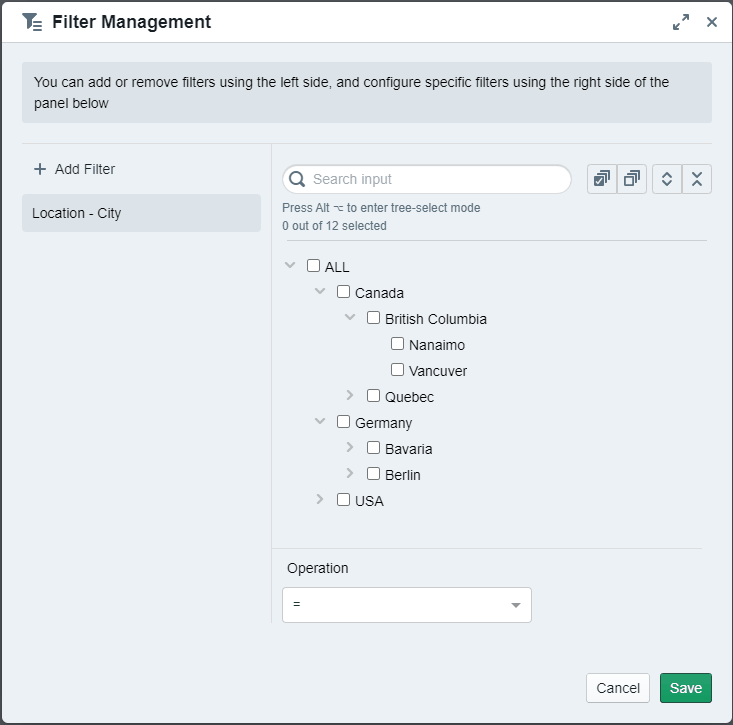Click the magnifier icon in search box
The image size is (733, 725).
click(297, 179)
